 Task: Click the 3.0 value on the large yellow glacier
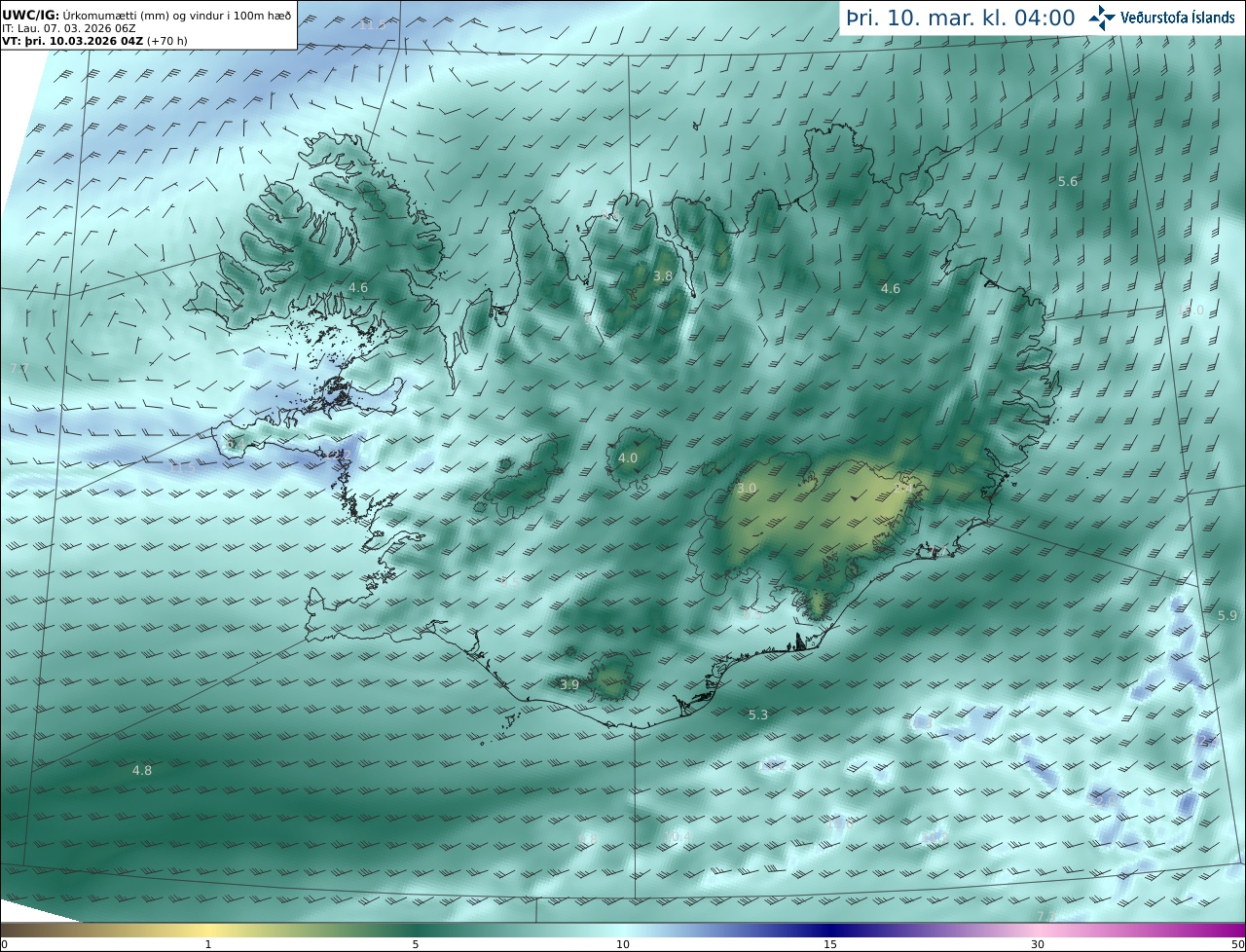coord(747,489)
